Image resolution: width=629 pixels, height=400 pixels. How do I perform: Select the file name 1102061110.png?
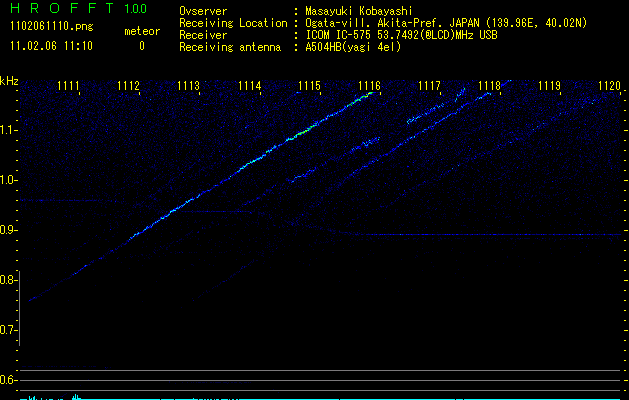pos(52,26)
